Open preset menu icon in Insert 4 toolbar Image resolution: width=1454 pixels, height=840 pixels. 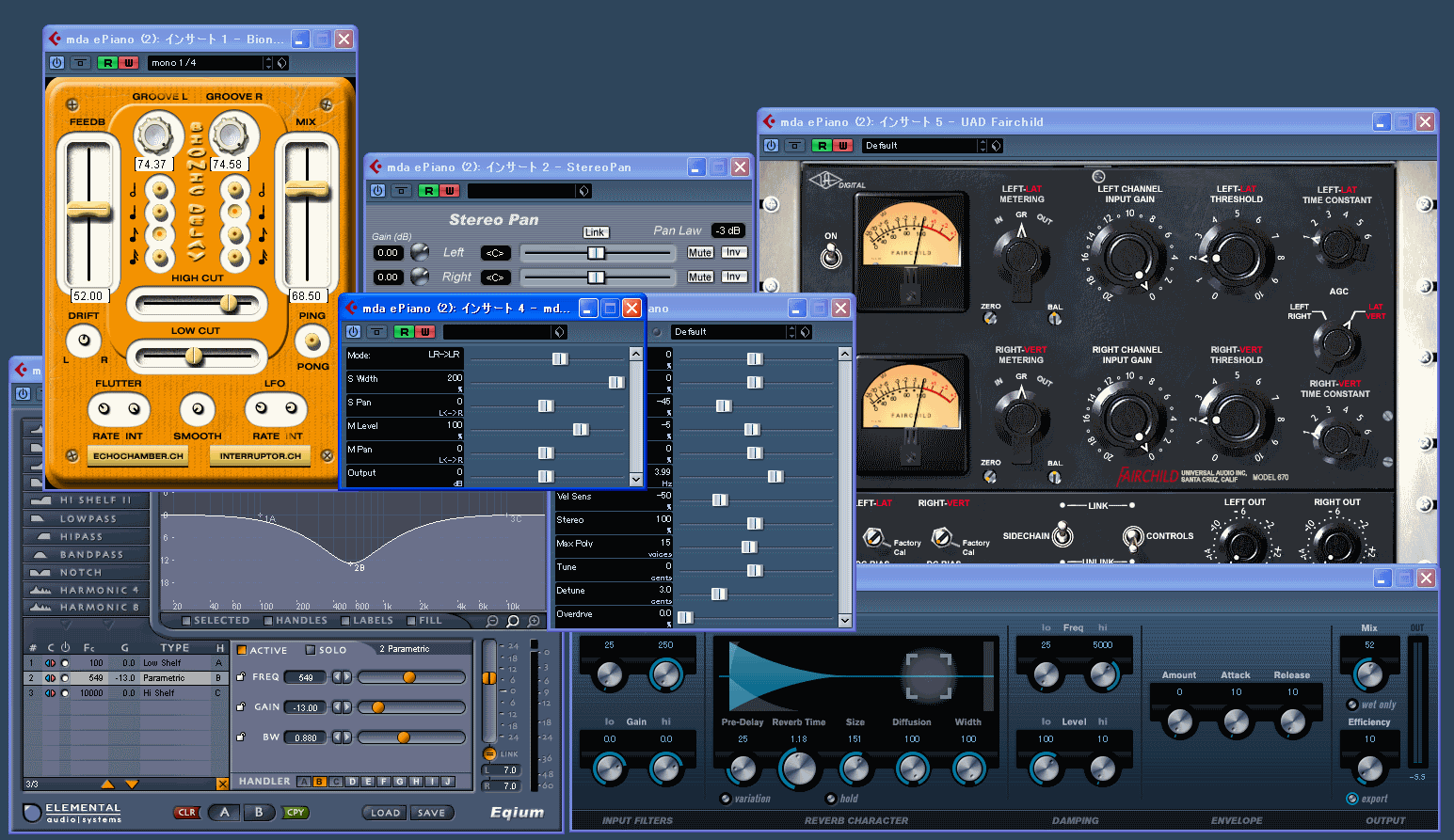tap(559, 332)
